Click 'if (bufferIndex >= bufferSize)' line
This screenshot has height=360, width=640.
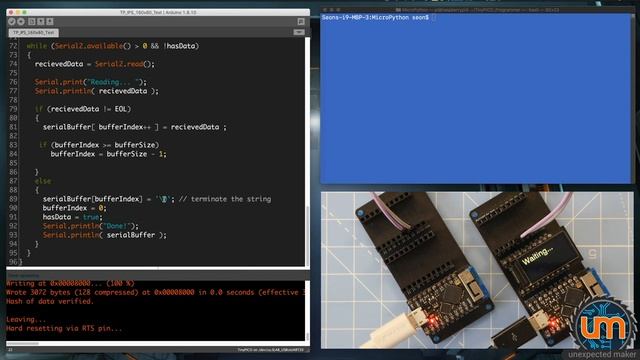99,145
